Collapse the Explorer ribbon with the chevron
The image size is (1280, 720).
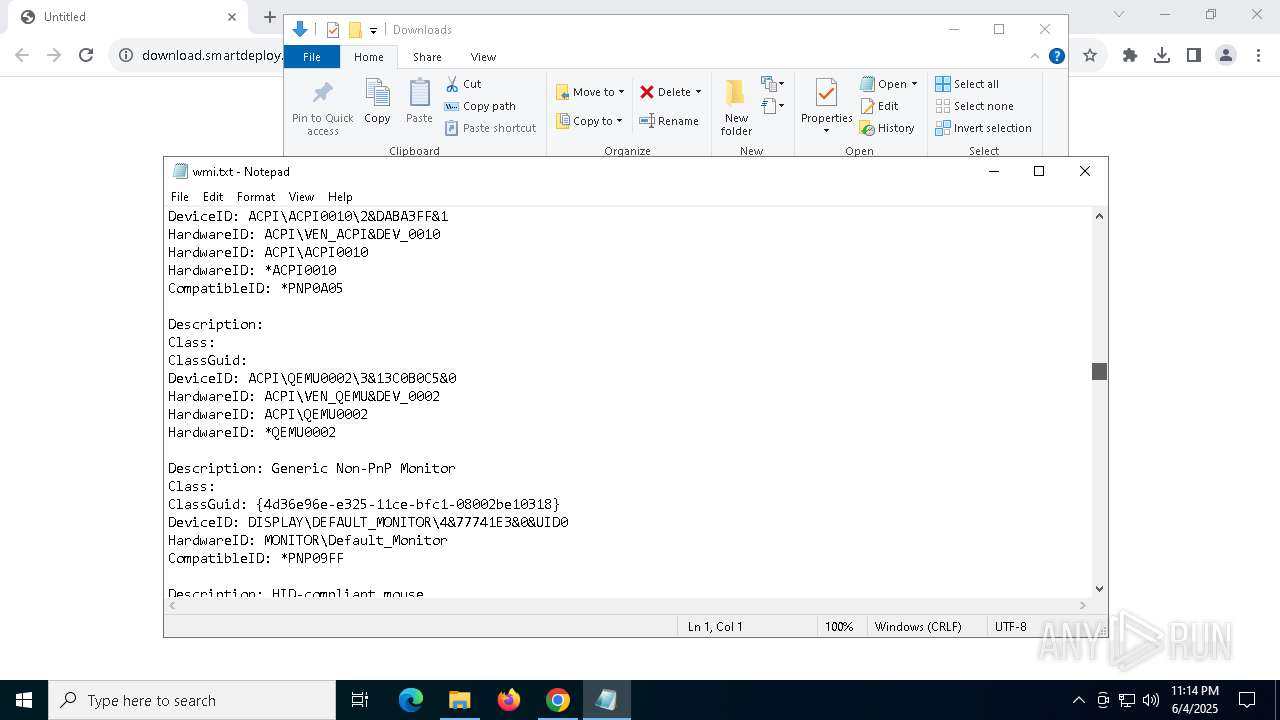point(1035,56)
